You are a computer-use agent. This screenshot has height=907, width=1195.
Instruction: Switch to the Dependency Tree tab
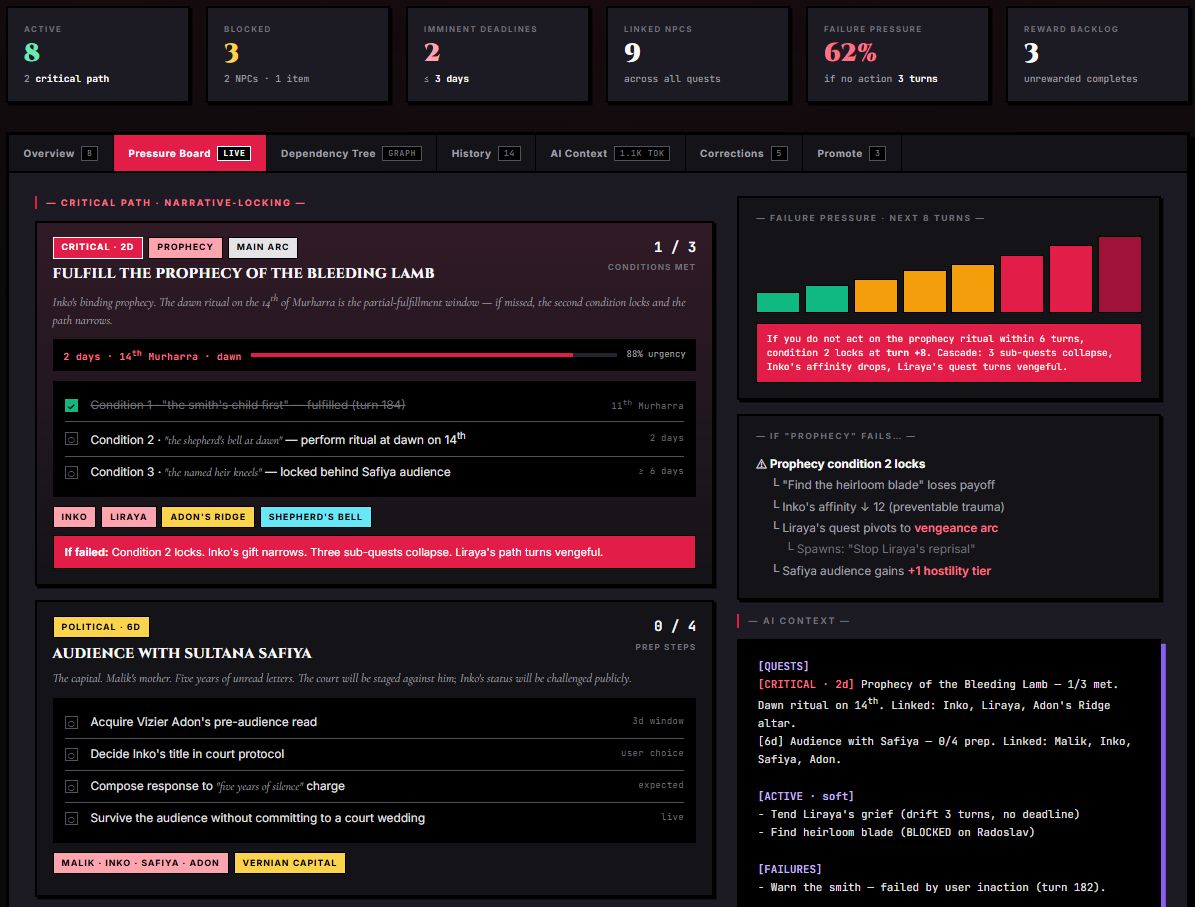pos(351,153)
